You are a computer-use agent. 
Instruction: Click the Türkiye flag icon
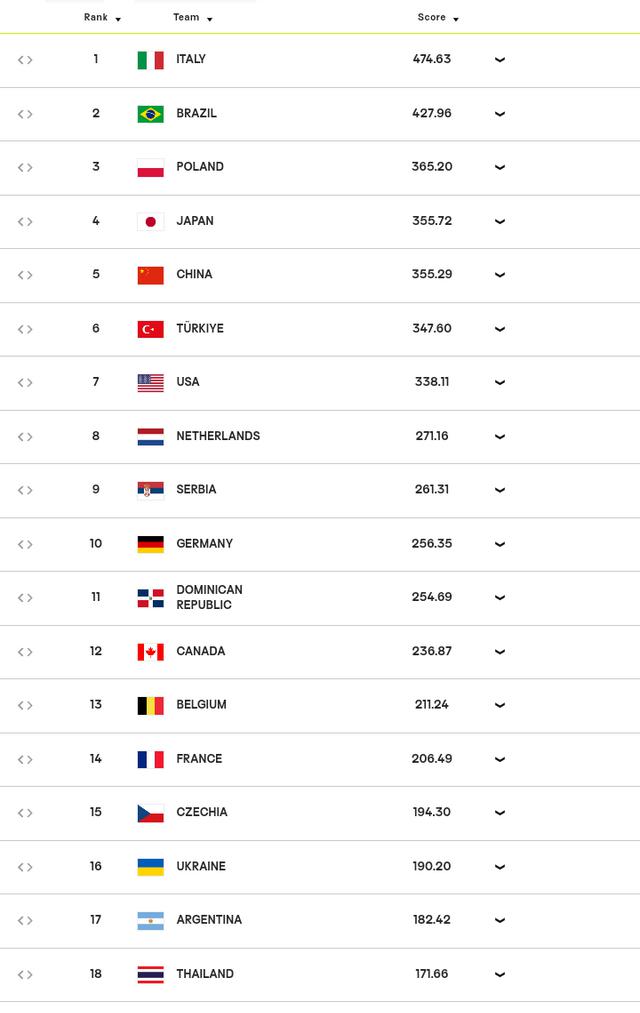click(x=150, y=329)
